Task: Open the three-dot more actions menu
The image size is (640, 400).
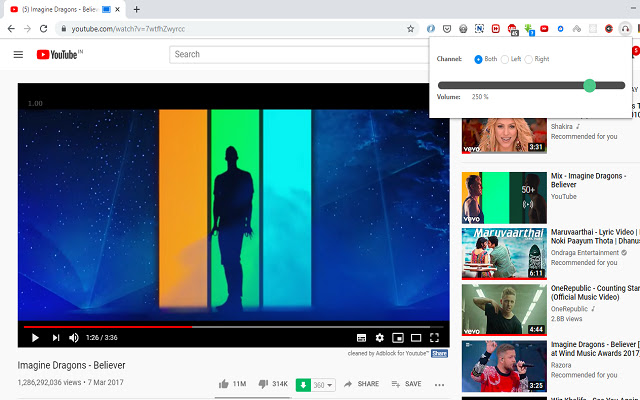Action: 439,384
